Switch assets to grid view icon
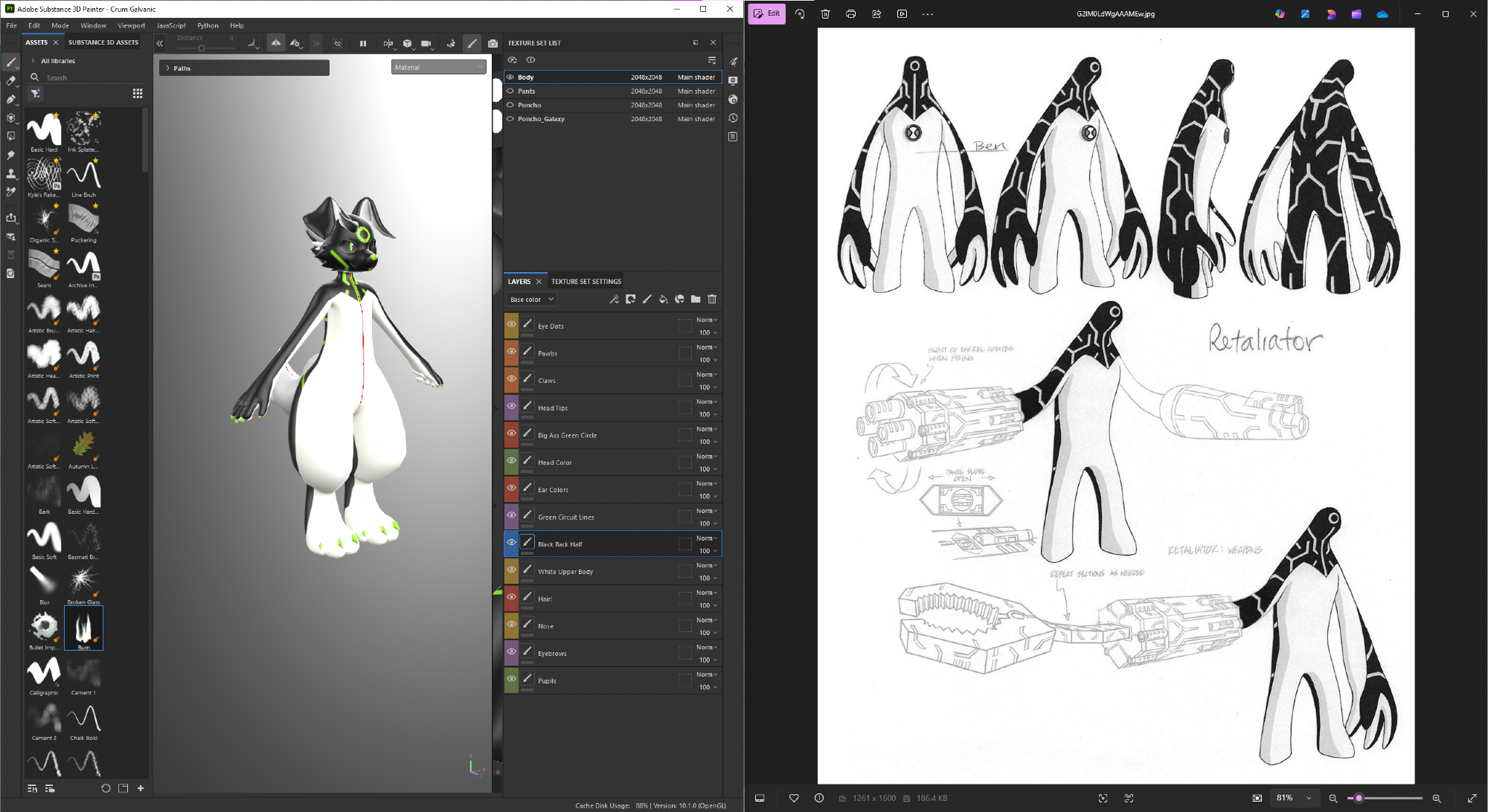 (138, 94)
